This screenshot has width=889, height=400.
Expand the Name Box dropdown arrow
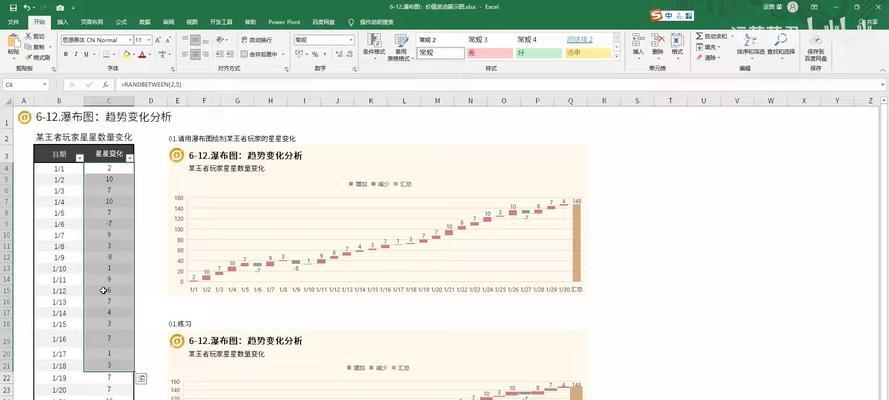pyautogui.click(x=45, y=84)
